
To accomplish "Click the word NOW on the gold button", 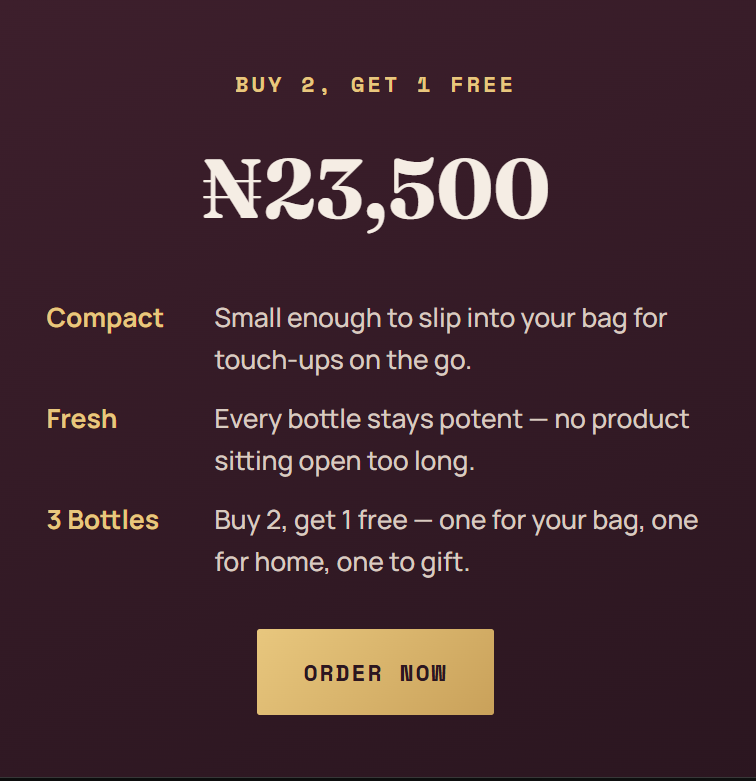I will click(423, 673).
